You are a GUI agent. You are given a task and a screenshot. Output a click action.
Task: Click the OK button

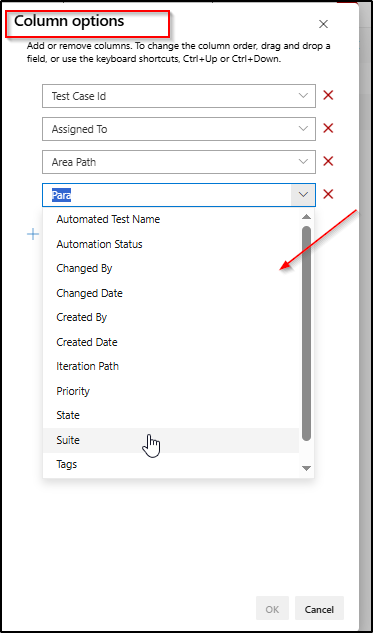tap(272, 608)
